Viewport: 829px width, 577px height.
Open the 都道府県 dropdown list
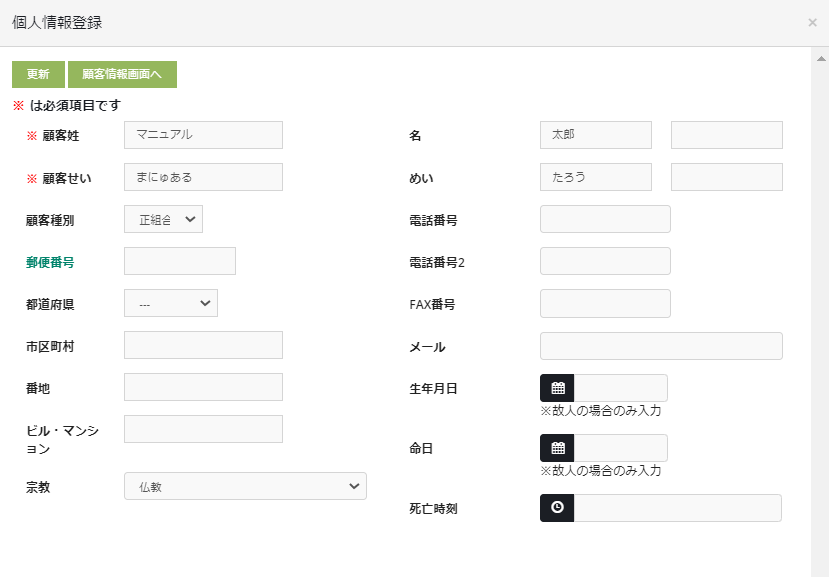pyautogui.click(x=171, y=303)
